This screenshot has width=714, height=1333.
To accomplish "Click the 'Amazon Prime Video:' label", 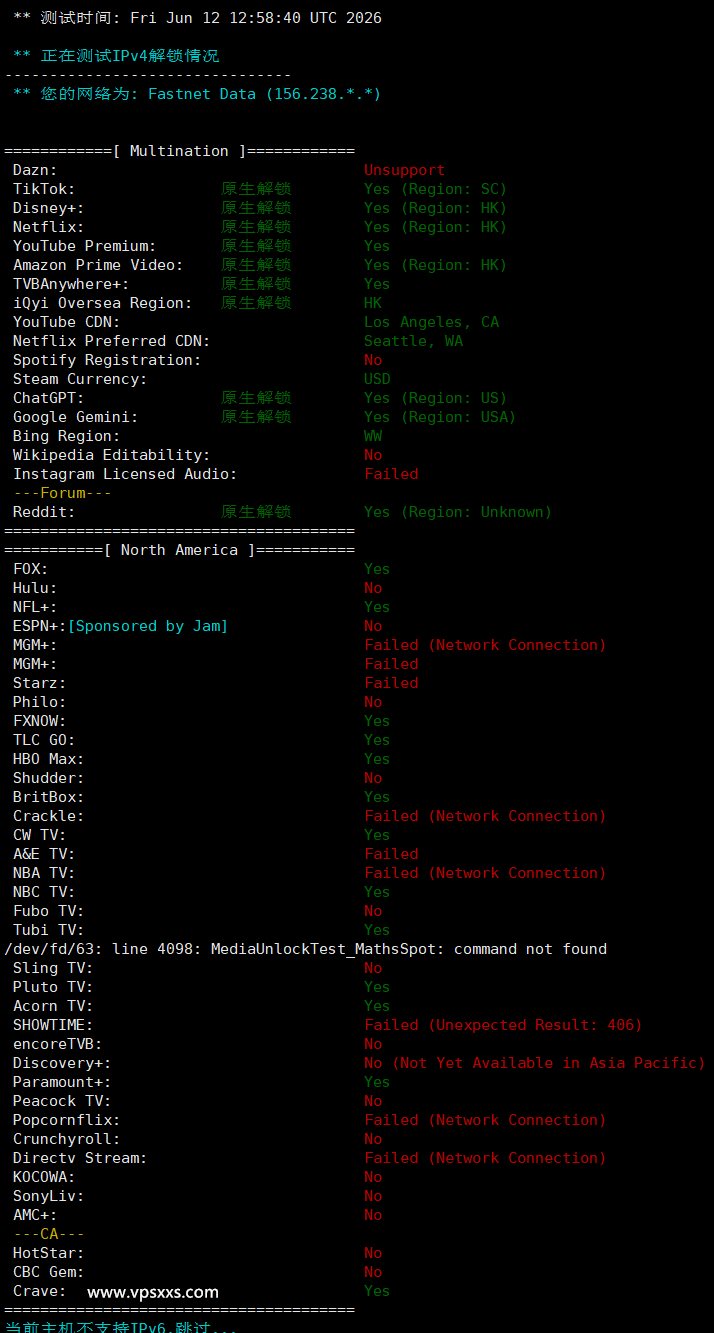I will click(x=98, y=265).
